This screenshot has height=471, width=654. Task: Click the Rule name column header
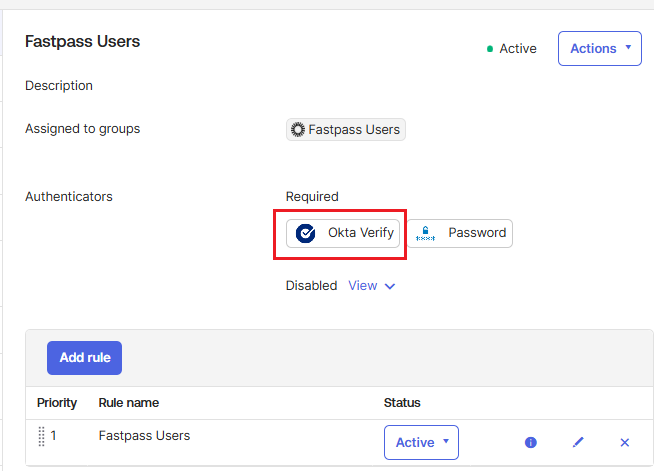tap(128, 403)
